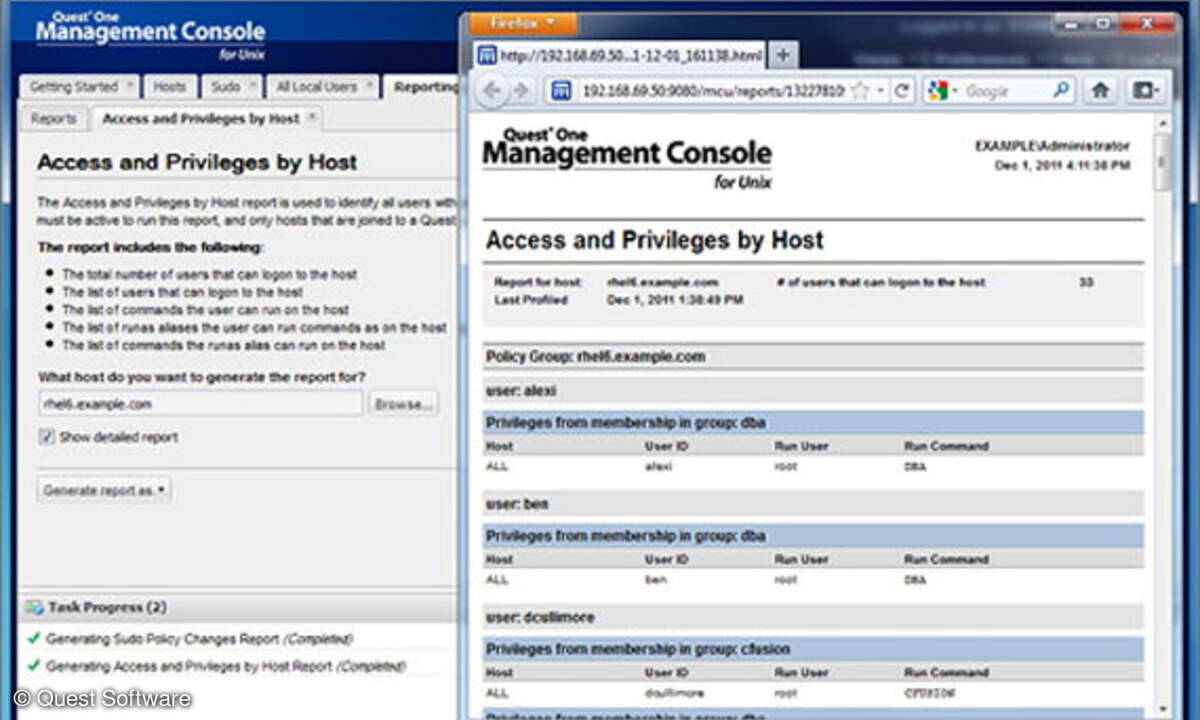Click the 'EXAMPLE\Administrator' text in report
1200x720 pixels.
tap(1052, 146)
